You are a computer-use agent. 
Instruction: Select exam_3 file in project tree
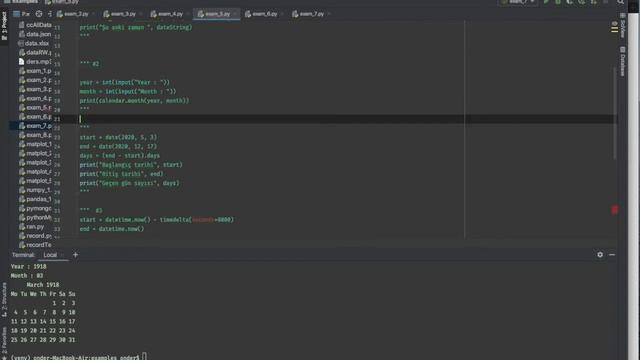(x=35, y=89)
